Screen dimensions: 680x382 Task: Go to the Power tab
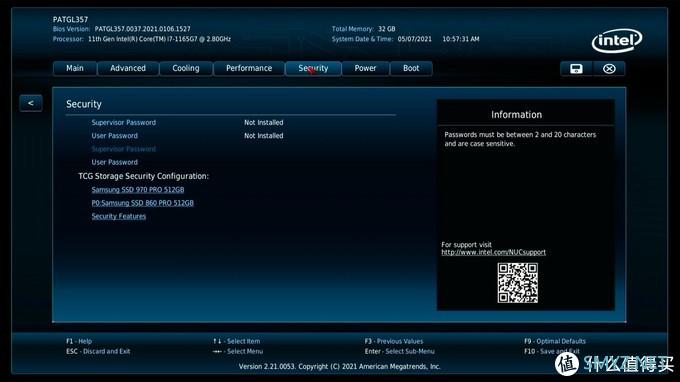coord(365,69)
